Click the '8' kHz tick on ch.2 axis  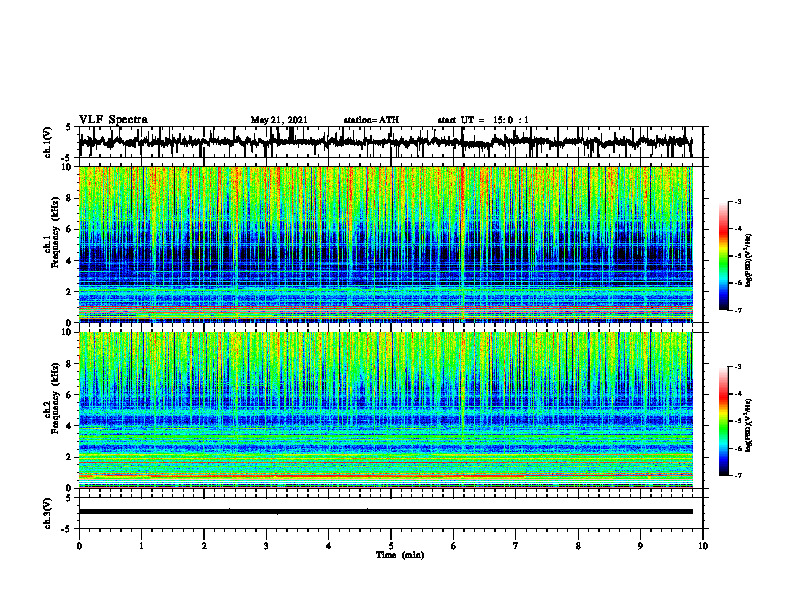coord(70,364)
